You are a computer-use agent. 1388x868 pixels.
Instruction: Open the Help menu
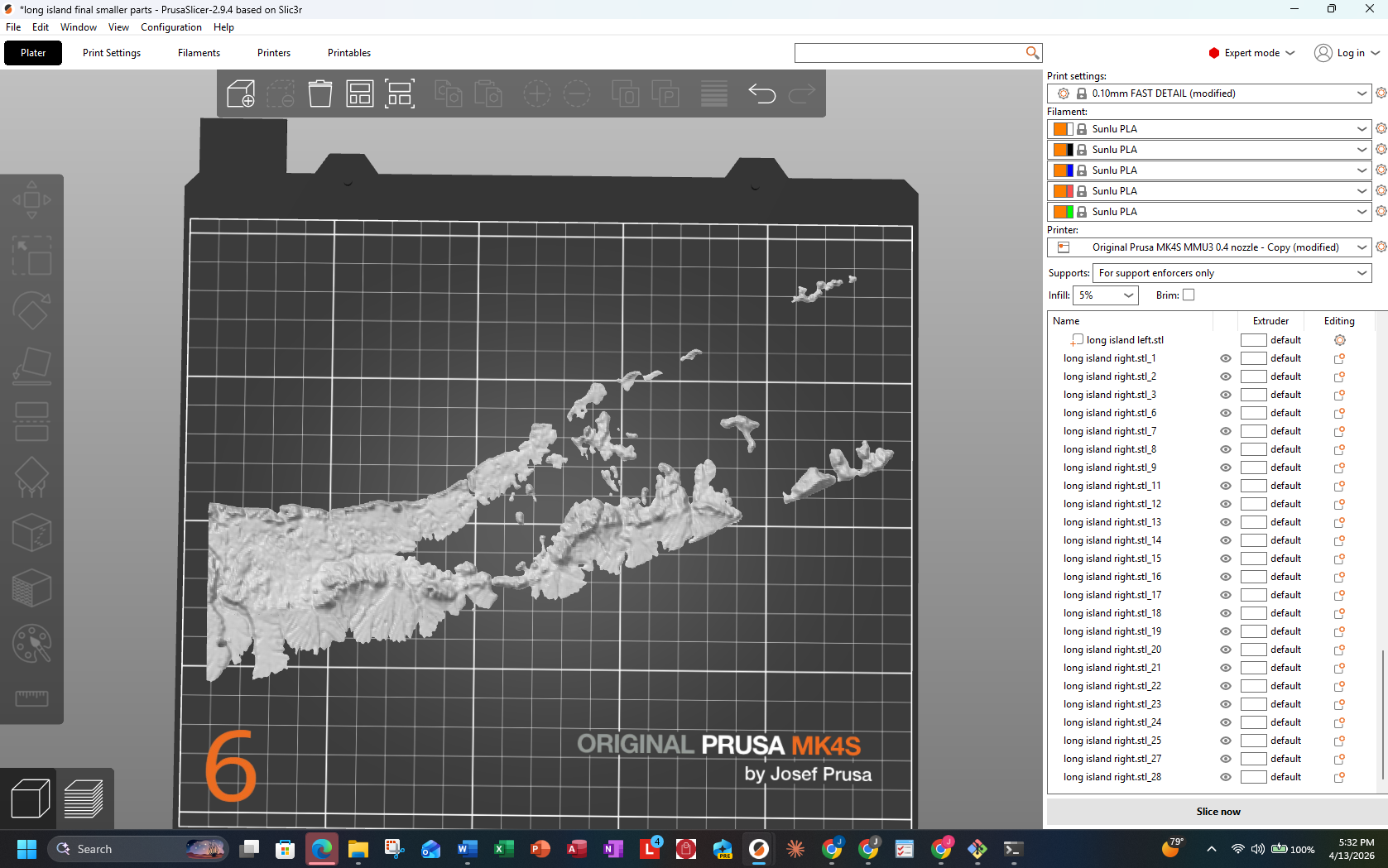223,27
